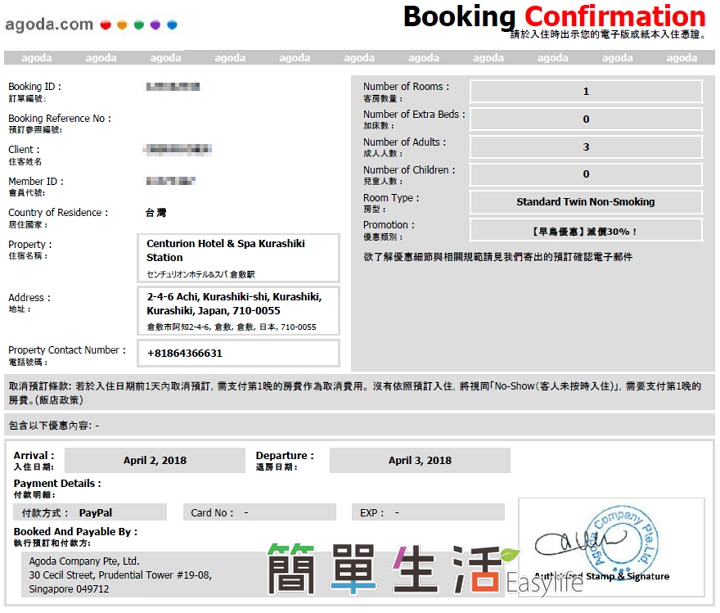
Task: Click the blue dot in agoda logo
Action: 172,25
